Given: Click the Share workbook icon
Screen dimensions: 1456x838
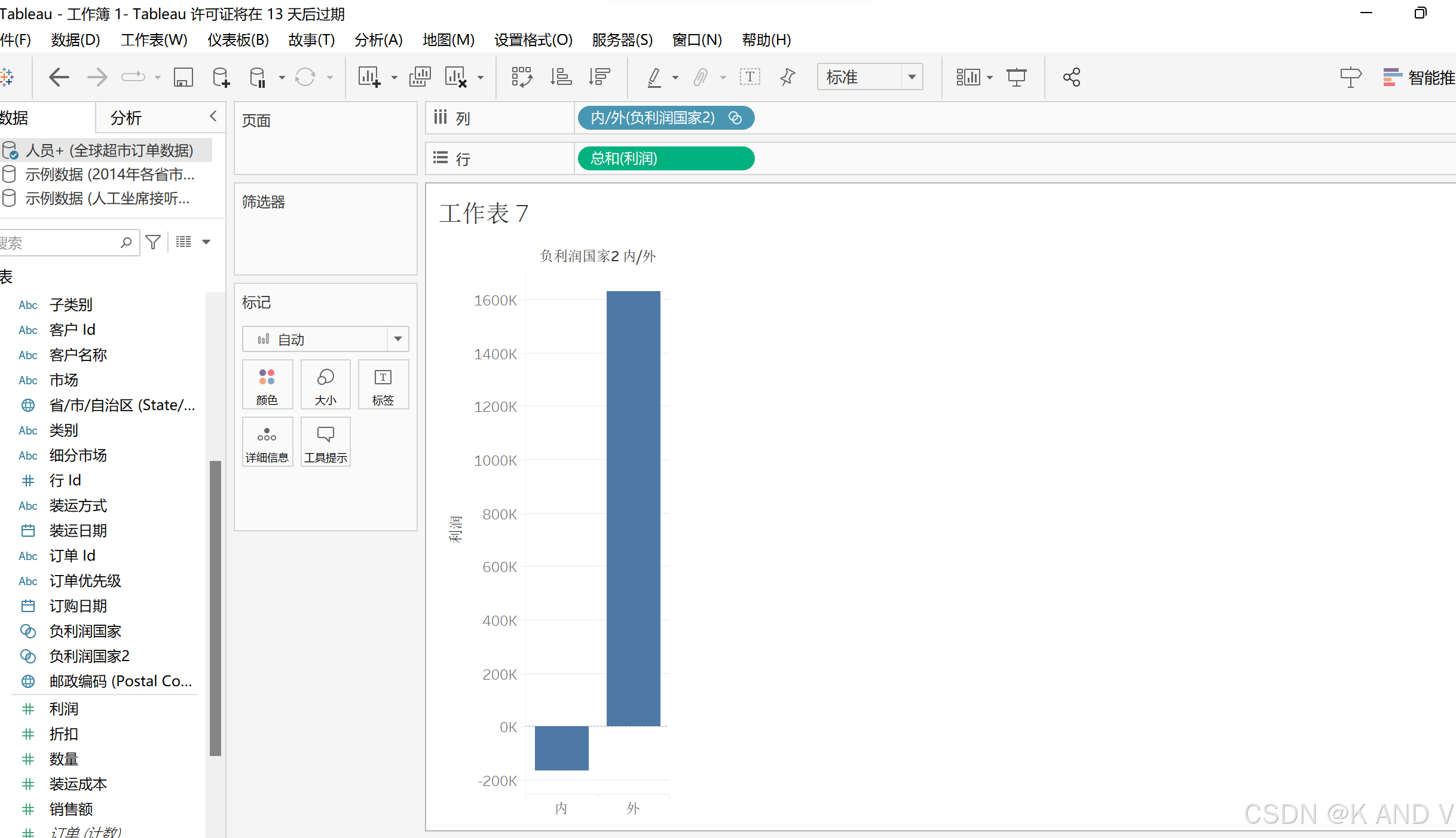Looking at the screenshot, I should (x=1071, y=77).
